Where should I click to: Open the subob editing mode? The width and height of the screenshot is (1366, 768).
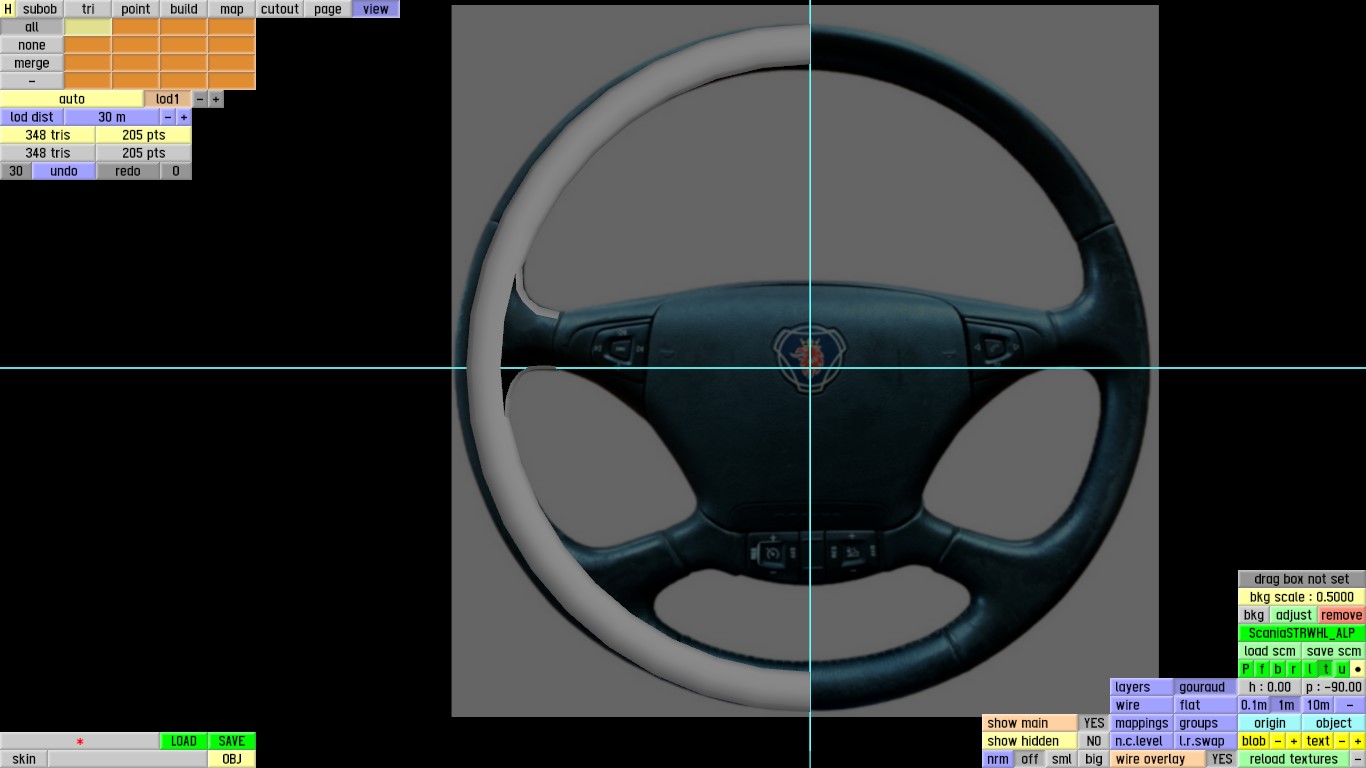click(40, 9)
